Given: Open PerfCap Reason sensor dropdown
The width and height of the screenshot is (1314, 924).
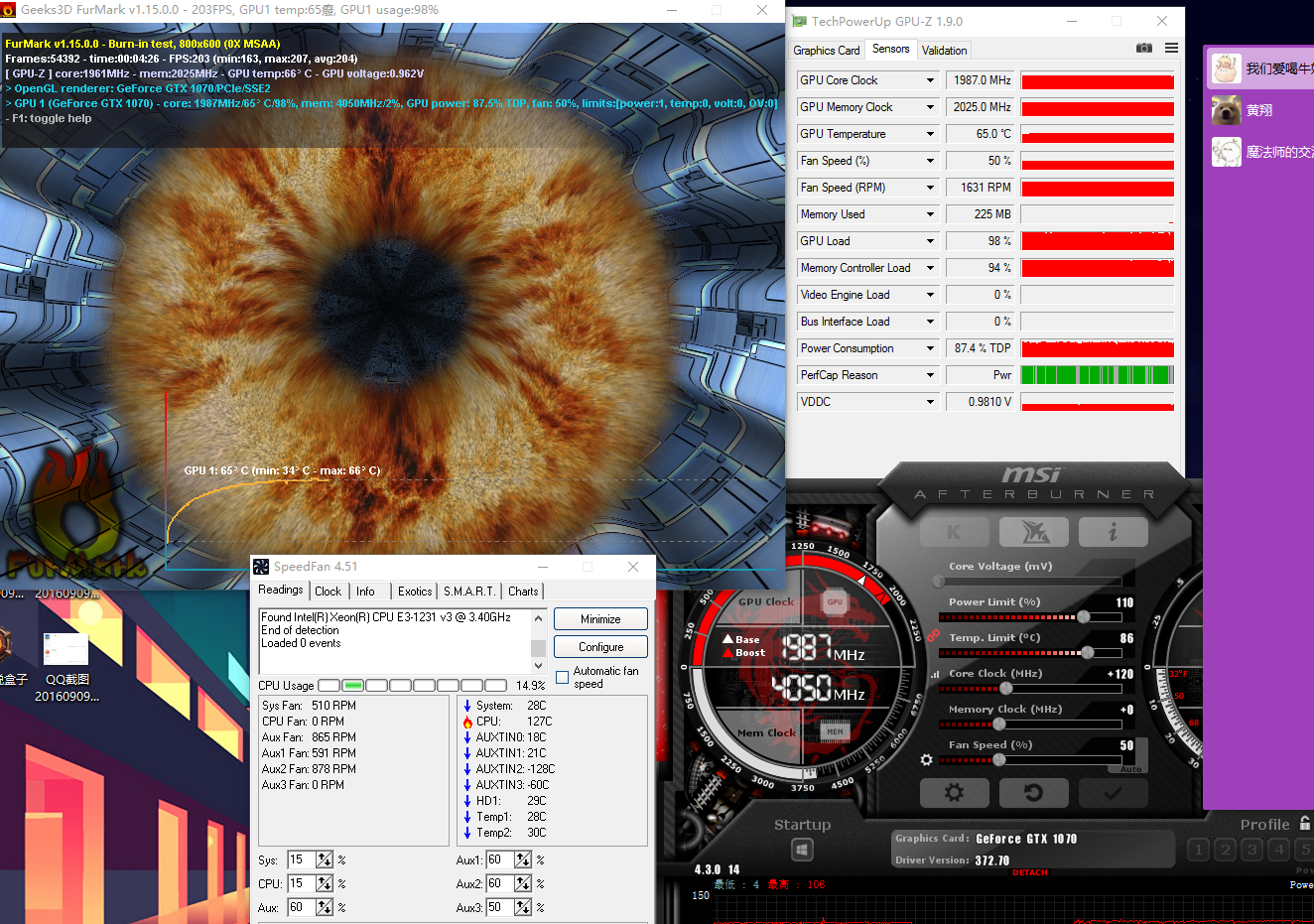Looking at the screenshot, I should click(930, 375).
